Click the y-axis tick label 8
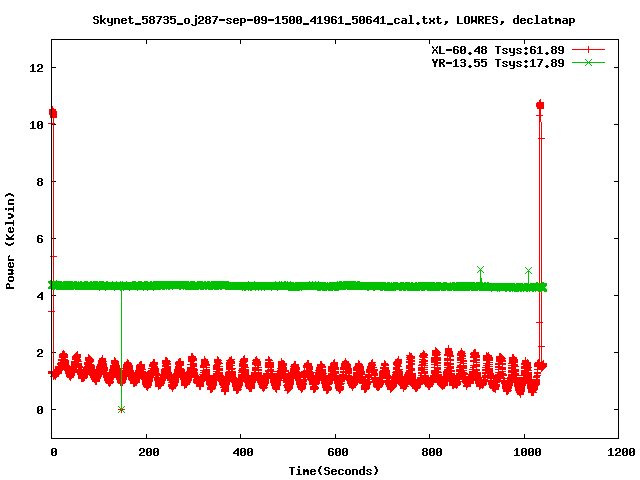Viewport: 640px width, 480px height. [x=40, y=182]
